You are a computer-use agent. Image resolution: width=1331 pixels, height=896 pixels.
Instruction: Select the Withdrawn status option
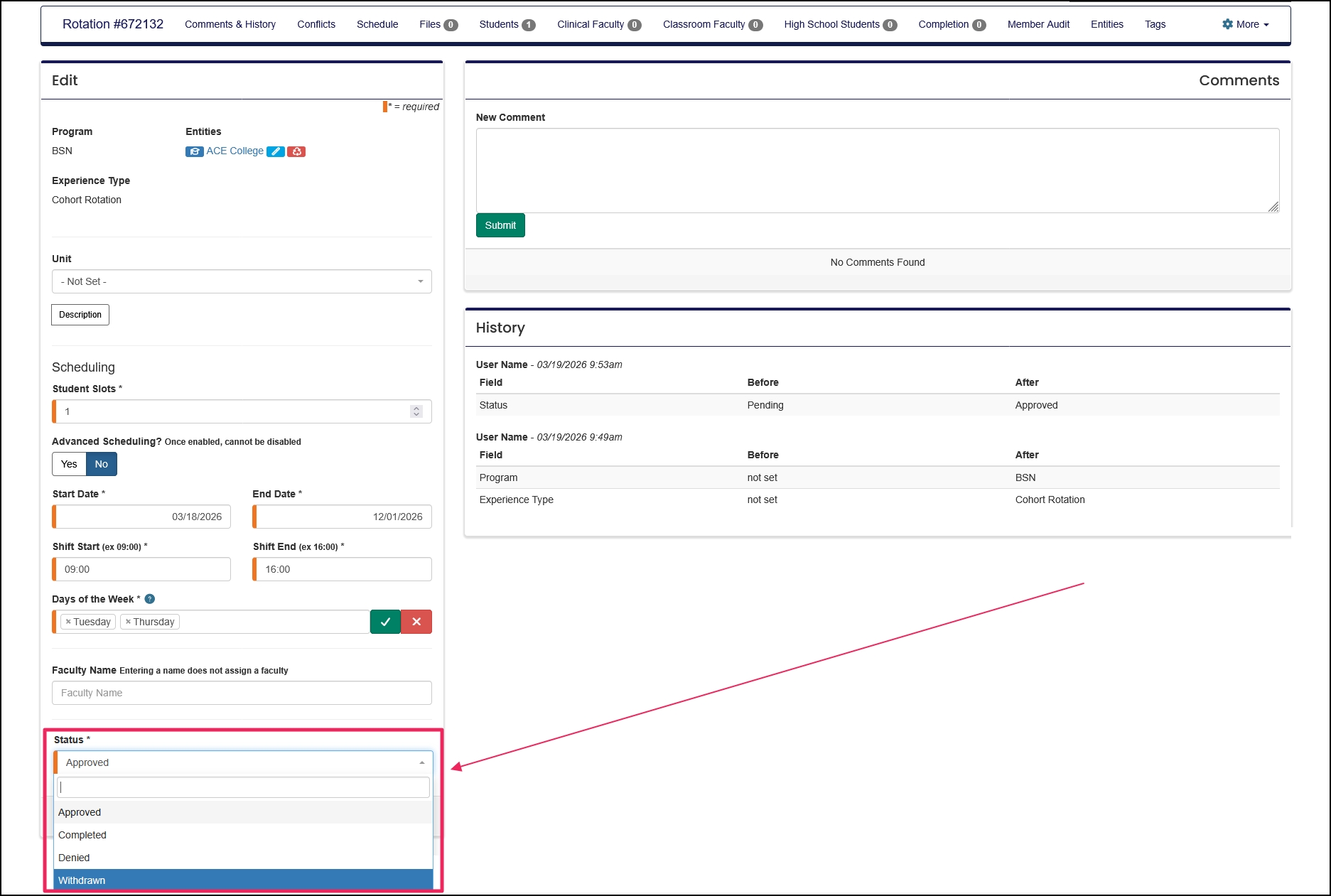coord(243,880)
